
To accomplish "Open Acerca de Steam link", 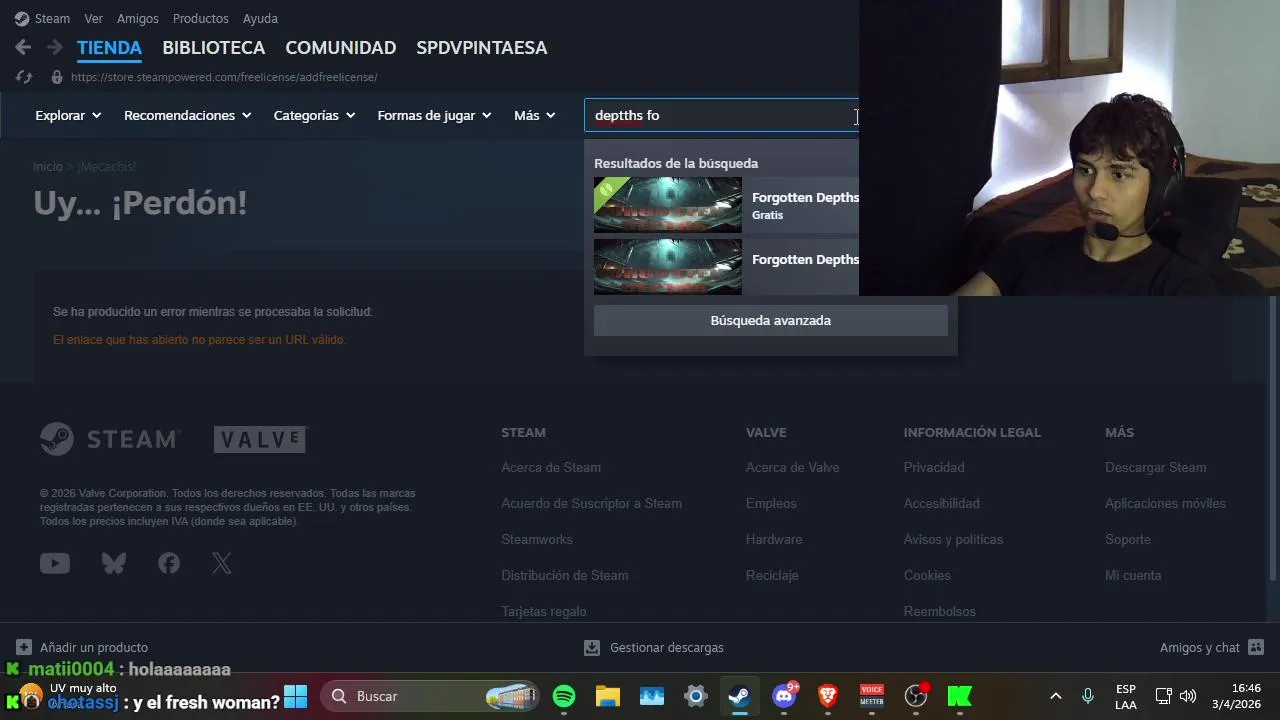I will [x=551, y=467].
